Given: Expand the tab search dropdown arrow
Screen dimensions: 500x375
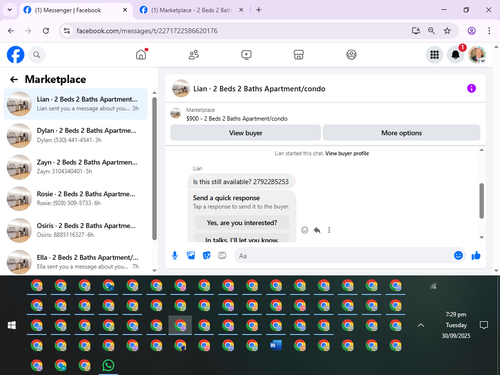Looking at the screenshot, I should coord(10,10).
